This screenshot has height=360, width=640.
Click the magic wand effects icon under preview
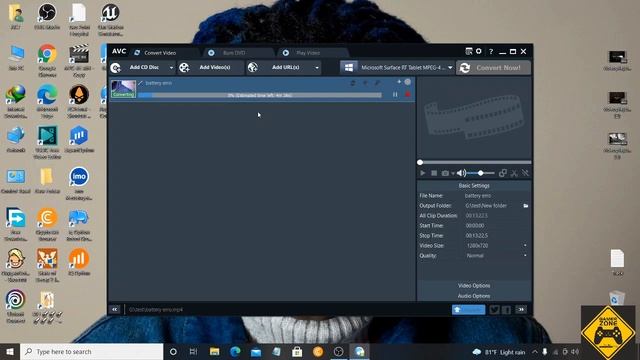525,173
